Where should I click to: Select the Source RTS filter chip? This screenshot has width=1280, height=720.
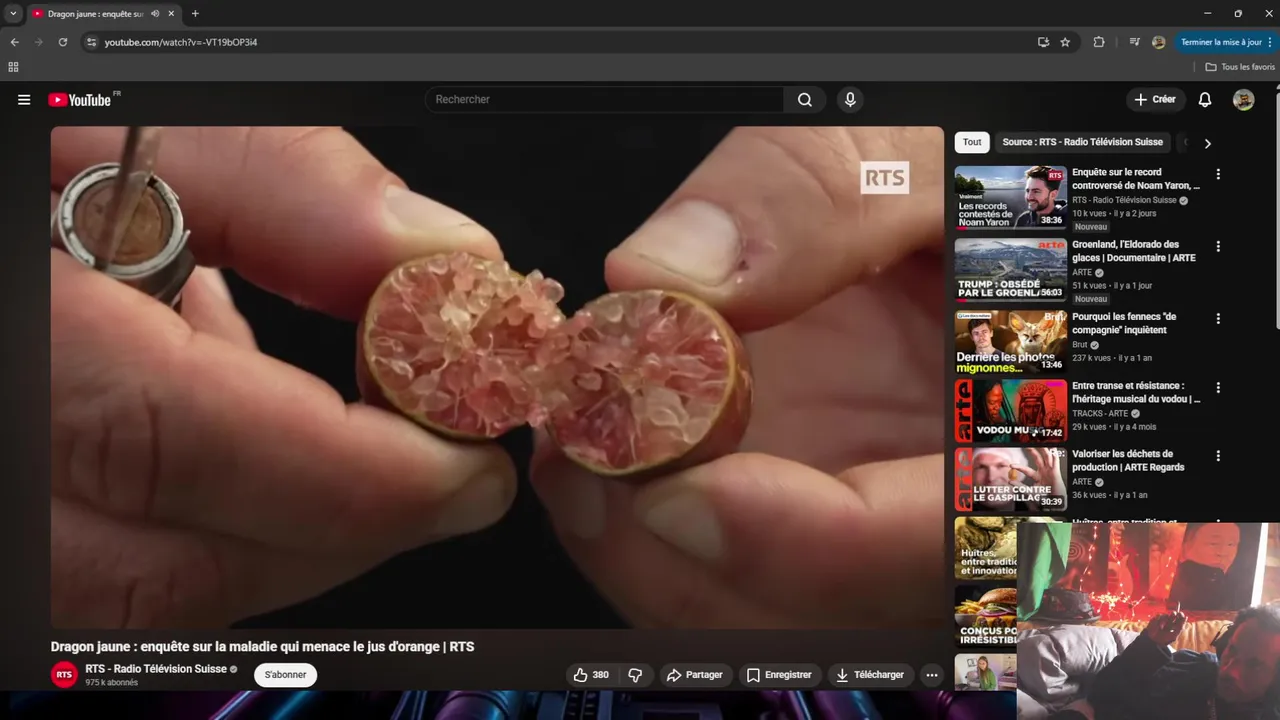coord(1083,142)
